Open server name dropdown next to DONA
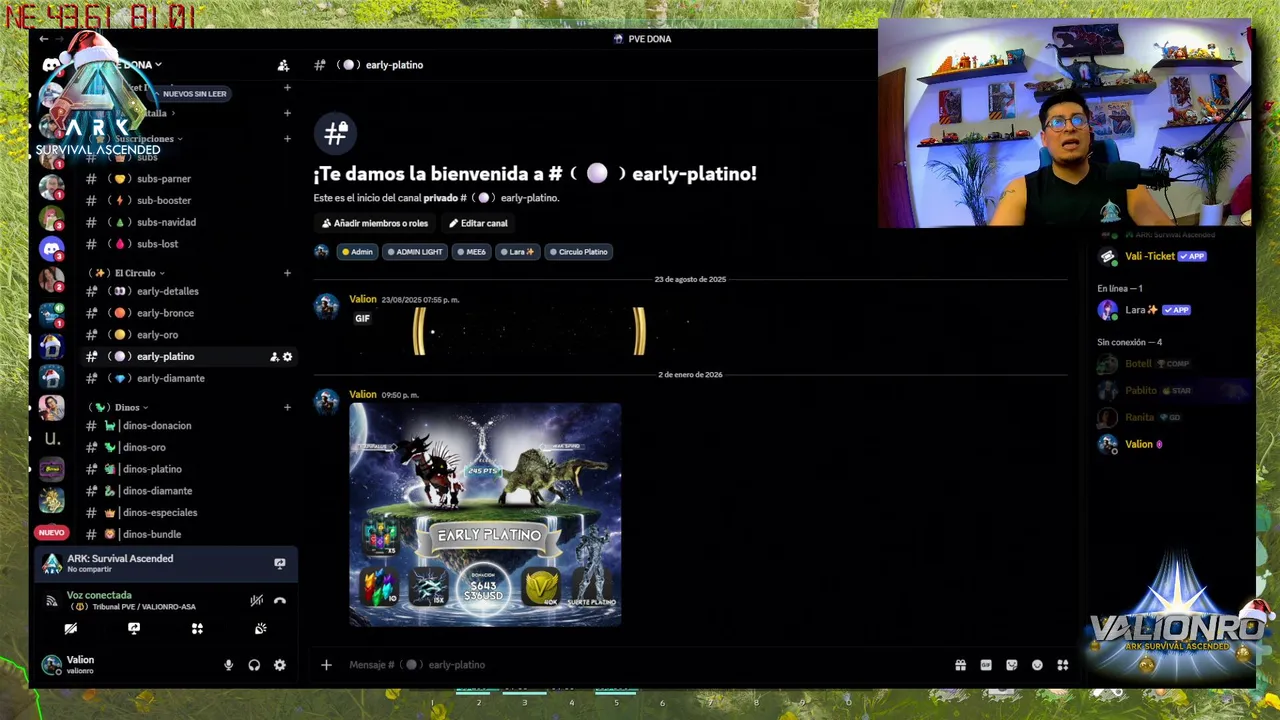1280x720 pixels. (x=158, y=65)
